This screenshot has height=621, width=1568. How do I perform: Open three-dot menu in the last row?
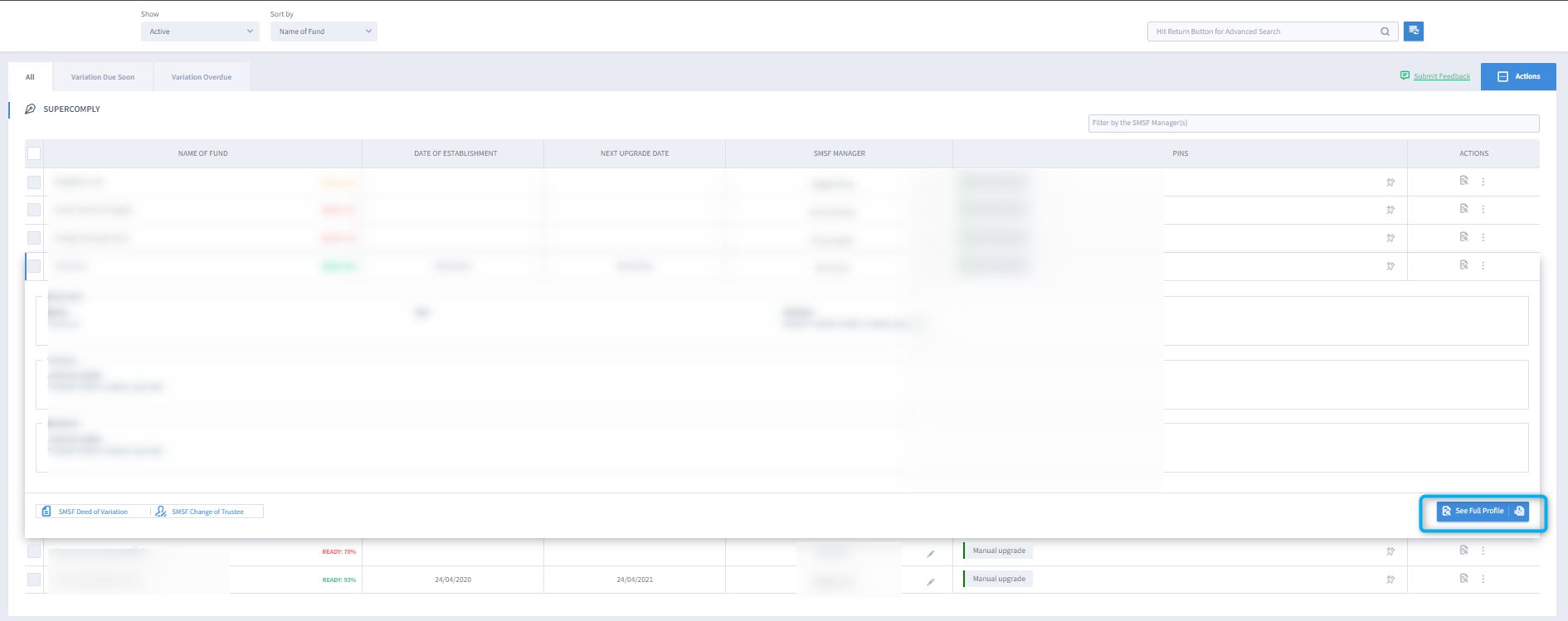[x=1483, y=579]
